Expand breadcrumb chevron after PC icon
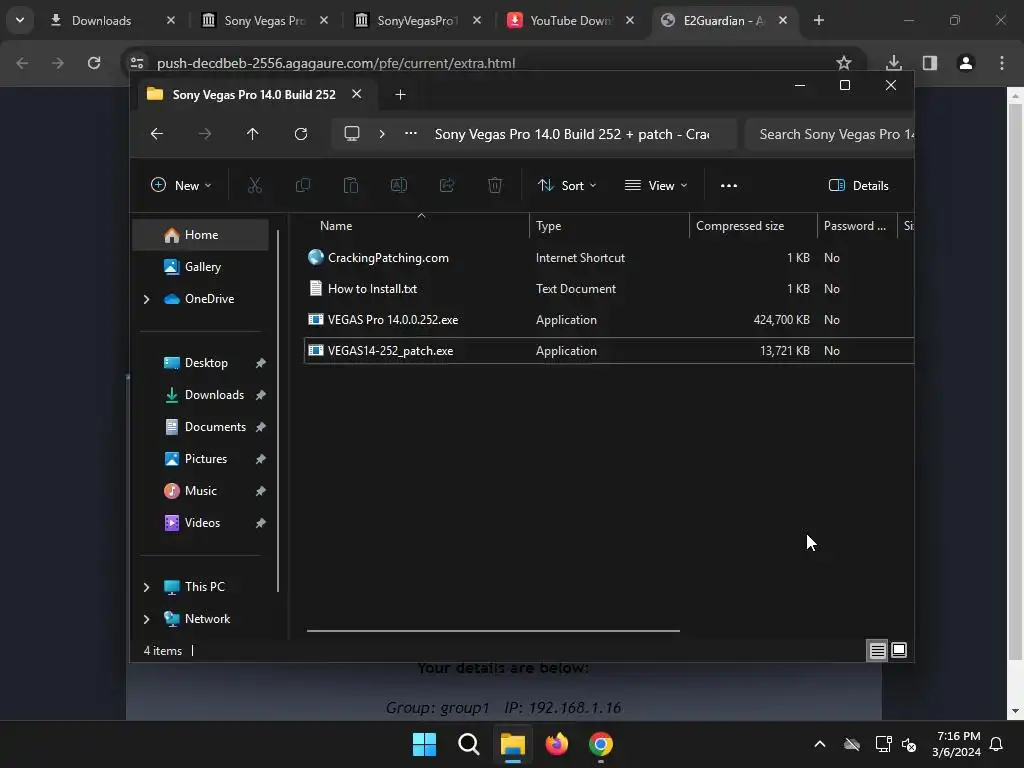Image resolution: width=1024 pixels, height=768 pixels. coord(382,134)
